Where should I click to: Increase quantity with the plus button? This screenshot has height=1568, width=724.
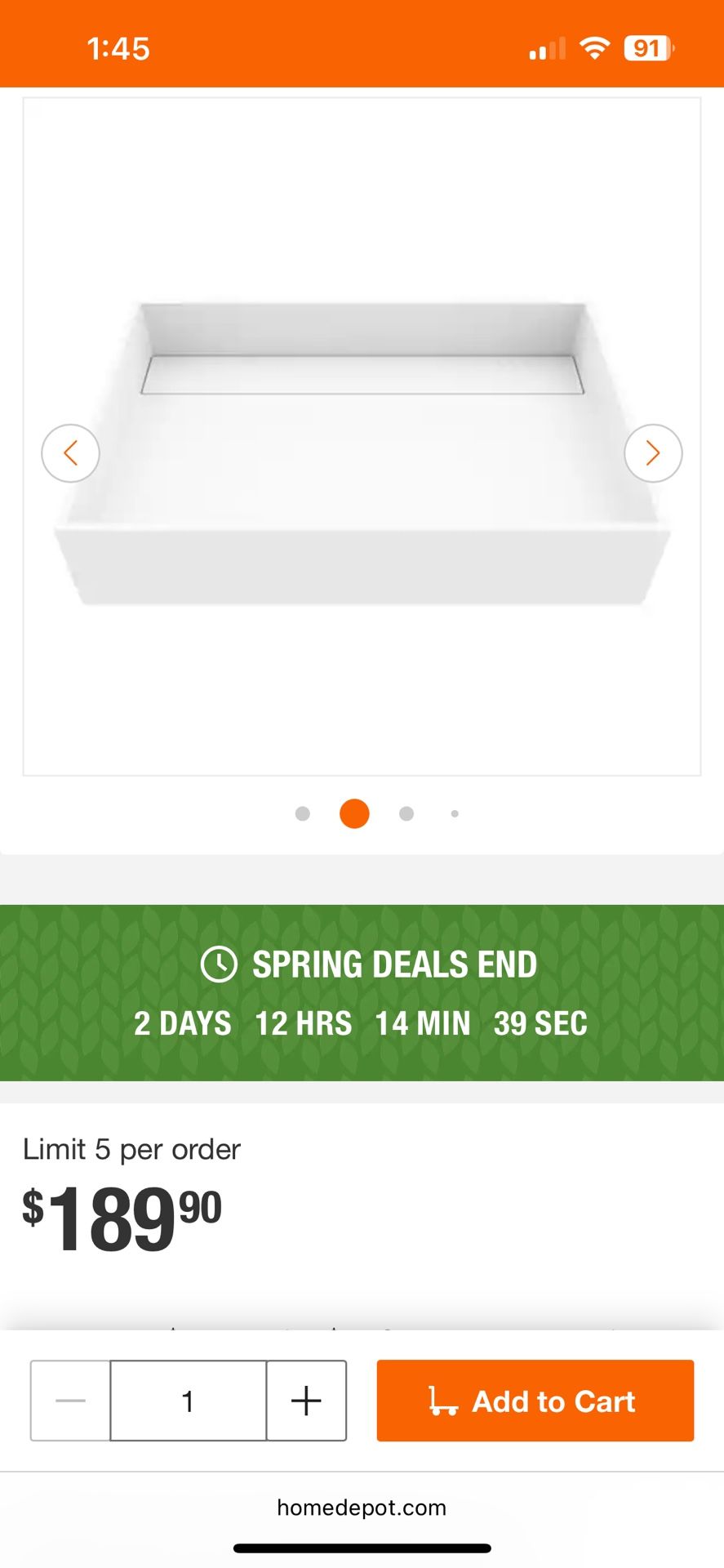point(306,1401)
